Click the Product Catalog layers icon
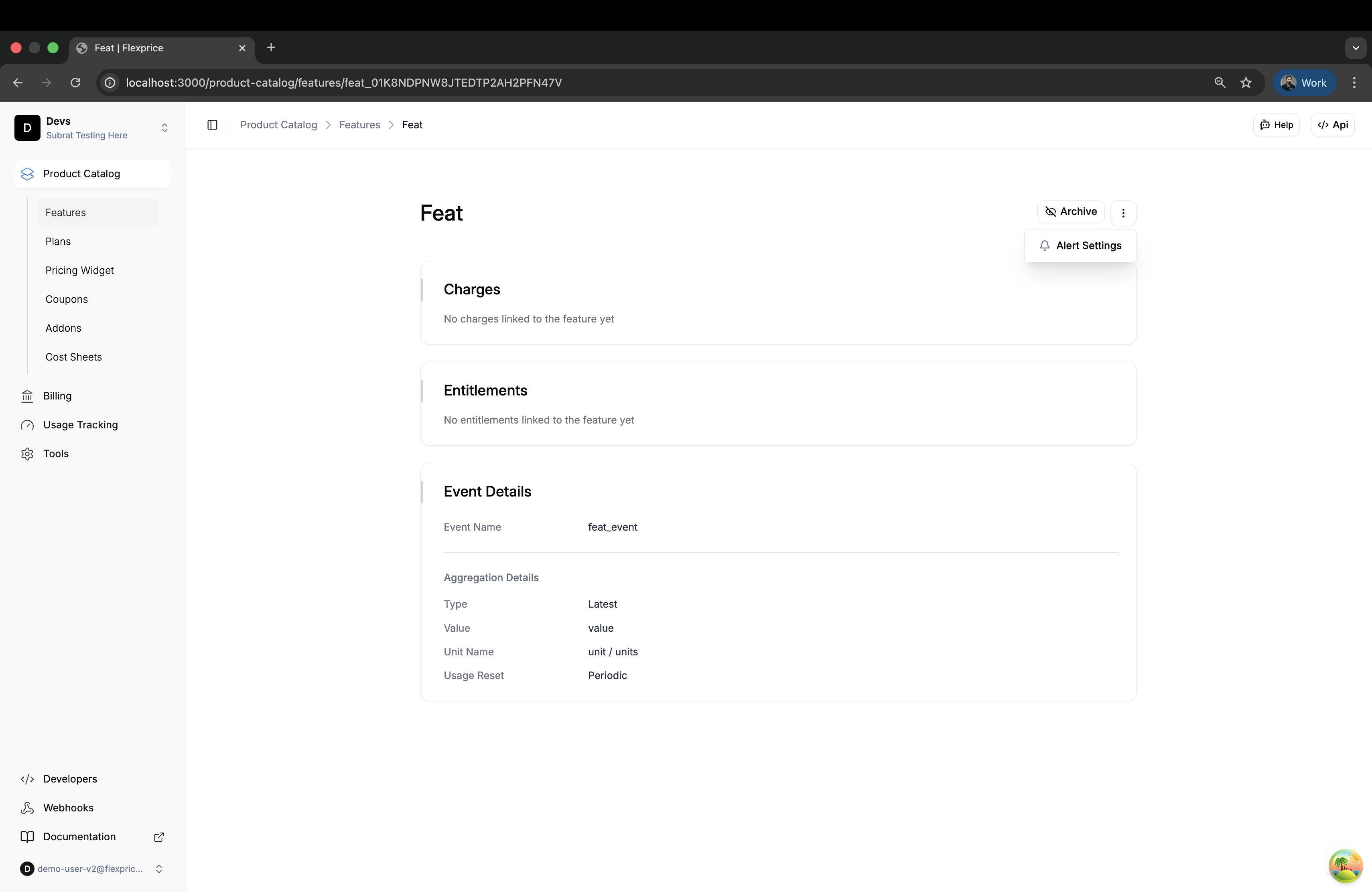 [27, 174]
